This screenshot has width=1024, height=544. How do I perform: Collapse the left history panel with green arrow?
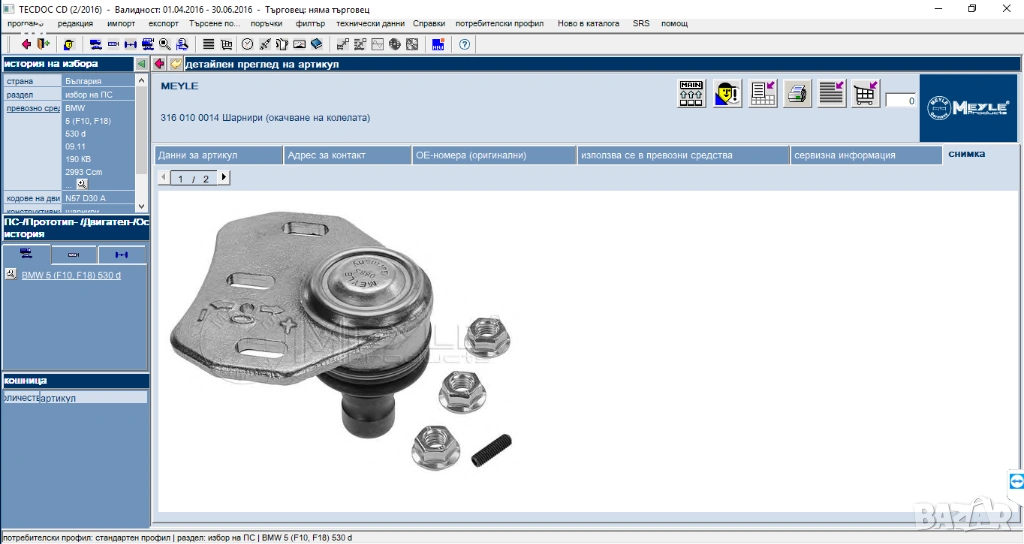click(141, 64)
